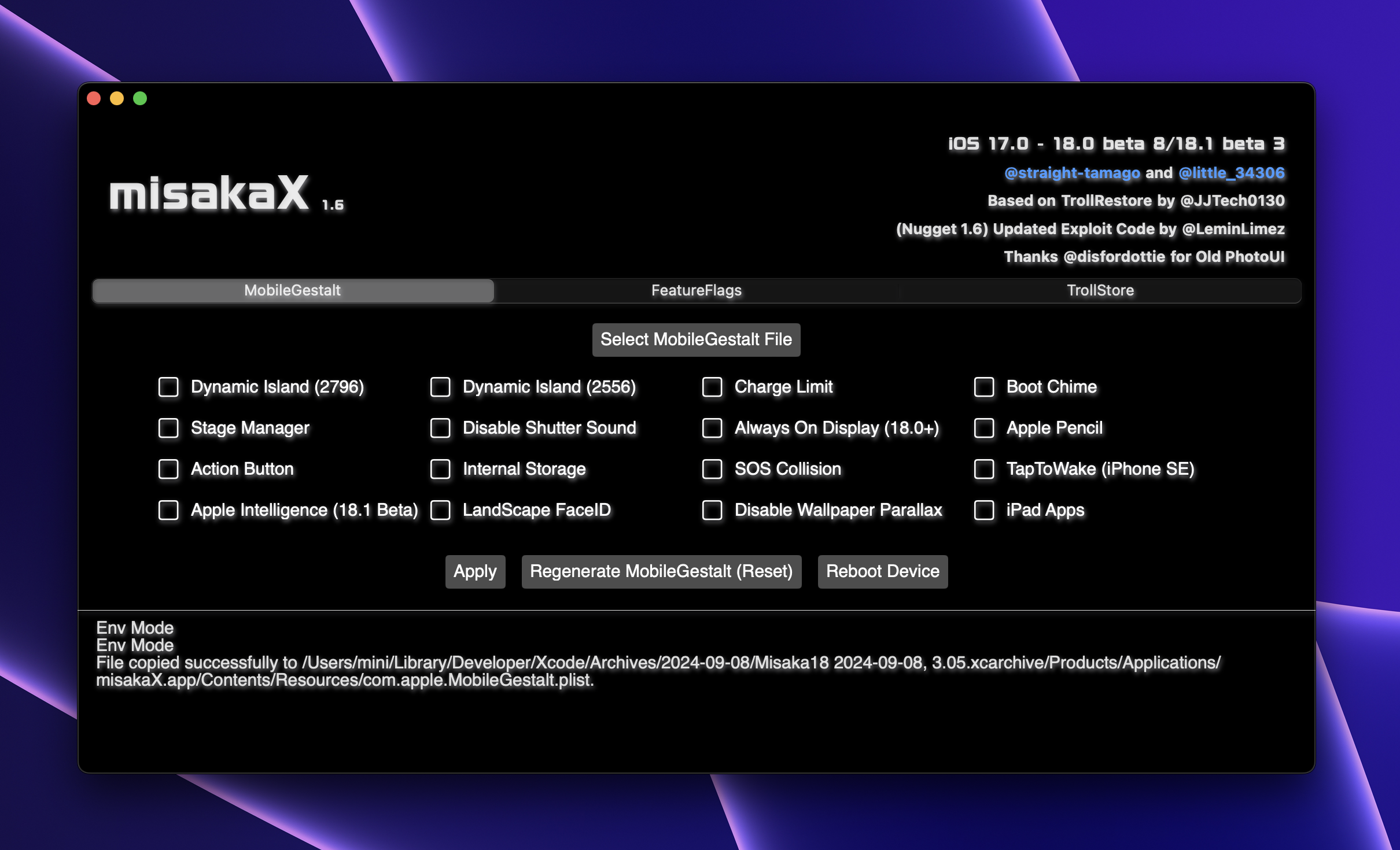The width and height of the screenshot is (1400, 850).
Task: Toggle Disable Wallpaper Parallax checkbox
Action: [713, 509]
